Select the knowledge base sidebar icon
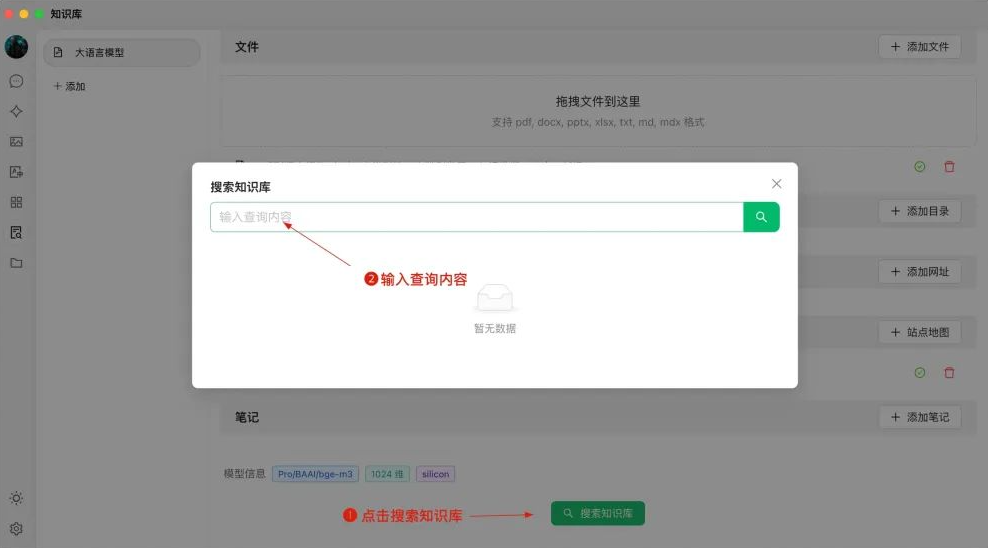The image size is (988, 548). pos(16,232)
